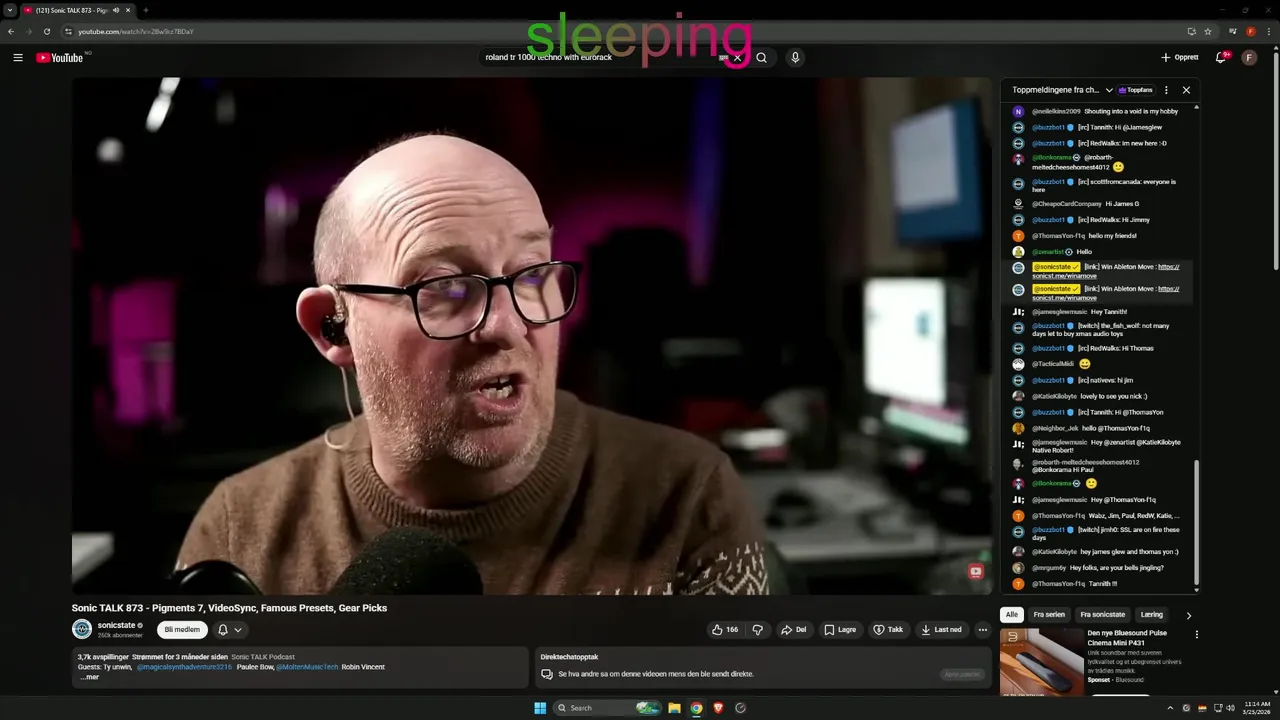Screen dimensions: 1280x720
Task: Select the Alle filter chip
Action: 1012,615
